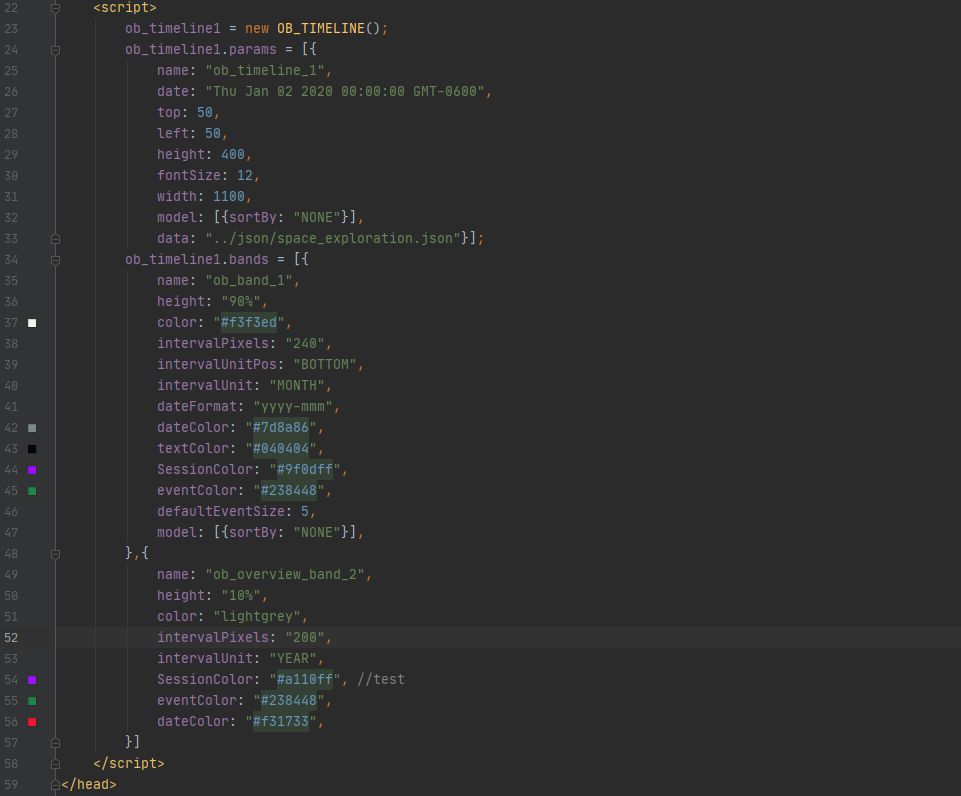Click gray dateColor swatch on line 42
Viewport: 961px width, 796px height.
pos(32,428)
